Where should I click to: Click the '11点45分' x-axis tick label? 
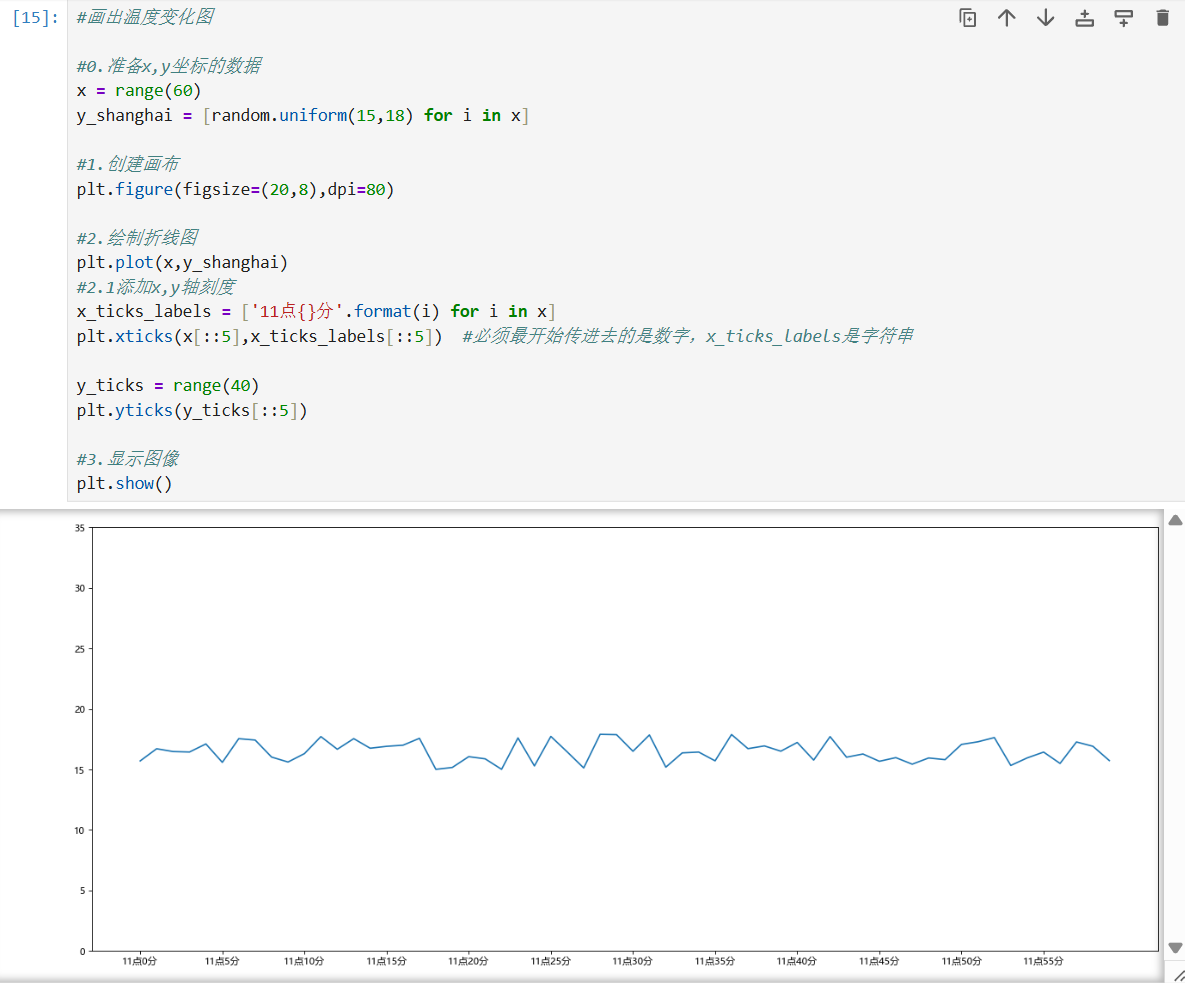(879, 961)
